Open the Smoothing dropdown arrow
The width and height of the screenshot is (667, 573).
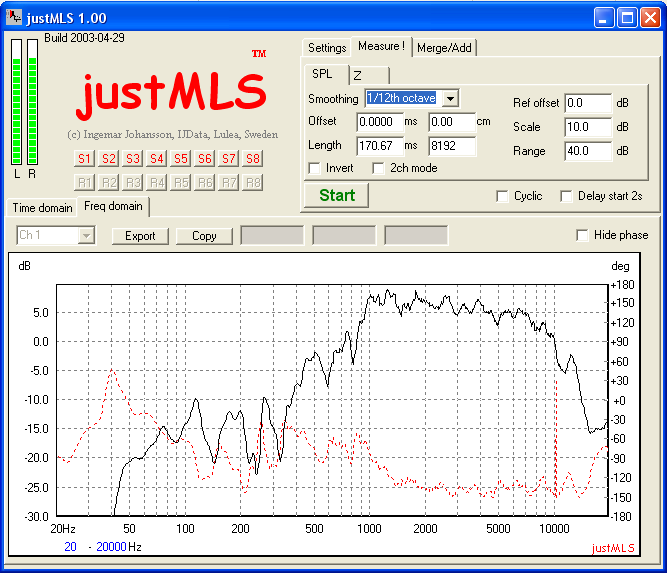tap(450, 99)
